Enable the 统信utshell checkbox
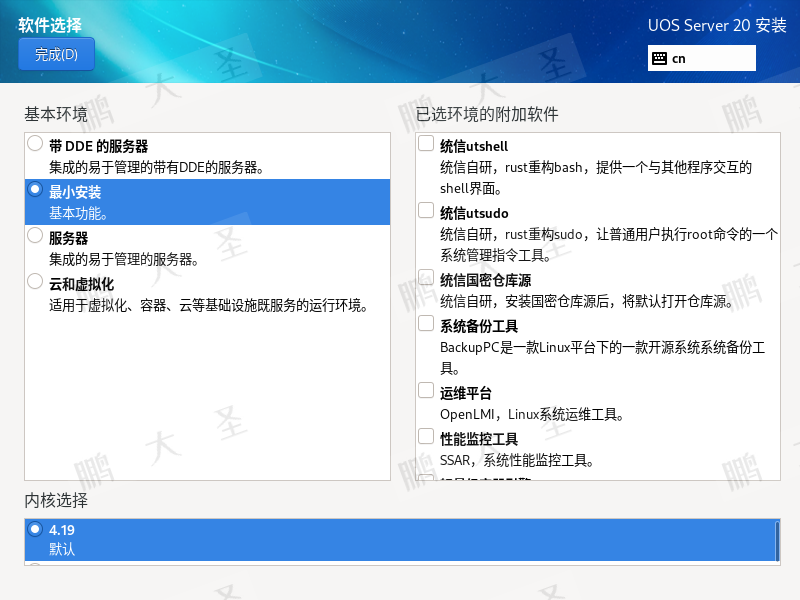The height and width of the screenshot is (600, 800). (x=426, y=143)
